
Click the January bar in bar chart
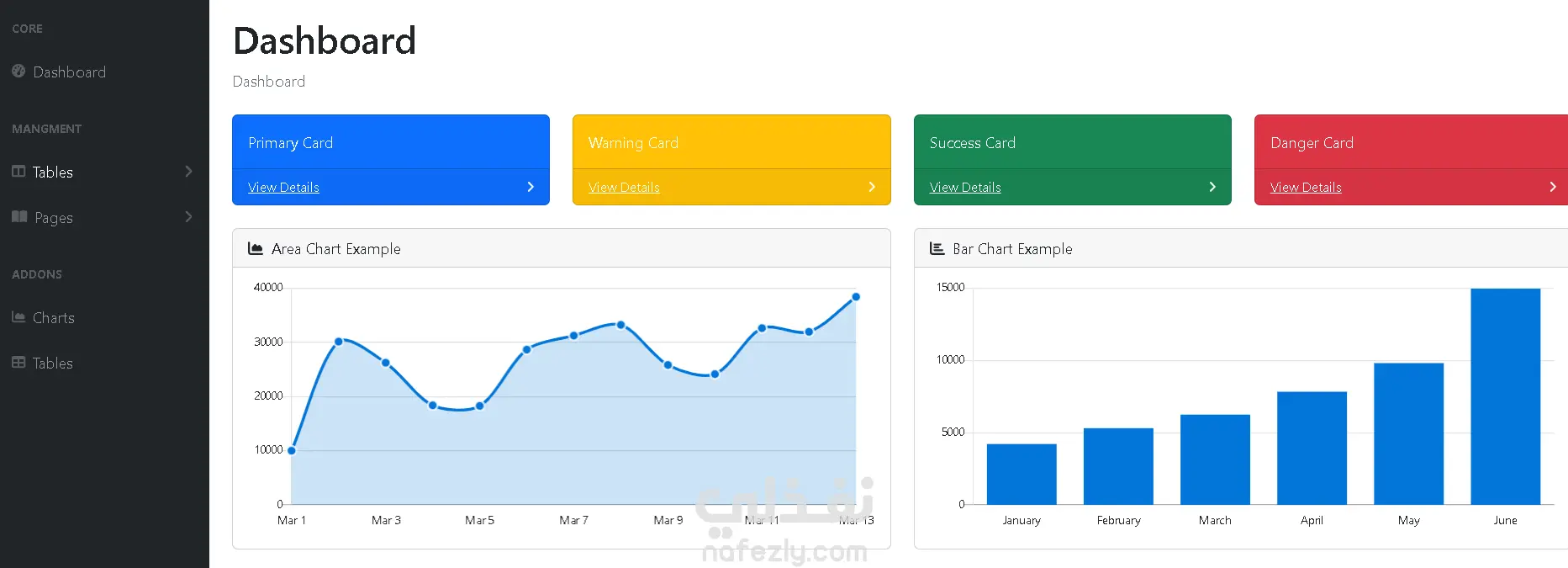pos(1022,474)
